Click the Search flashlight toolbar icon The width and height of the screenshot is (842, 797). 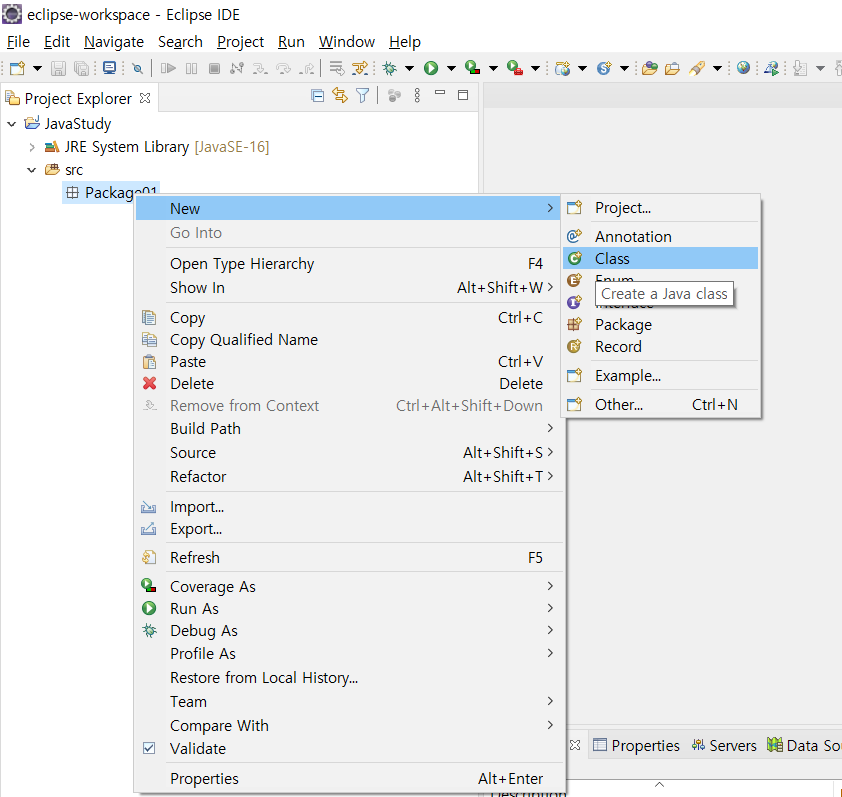pyautogui.click(x=697, y=68)
